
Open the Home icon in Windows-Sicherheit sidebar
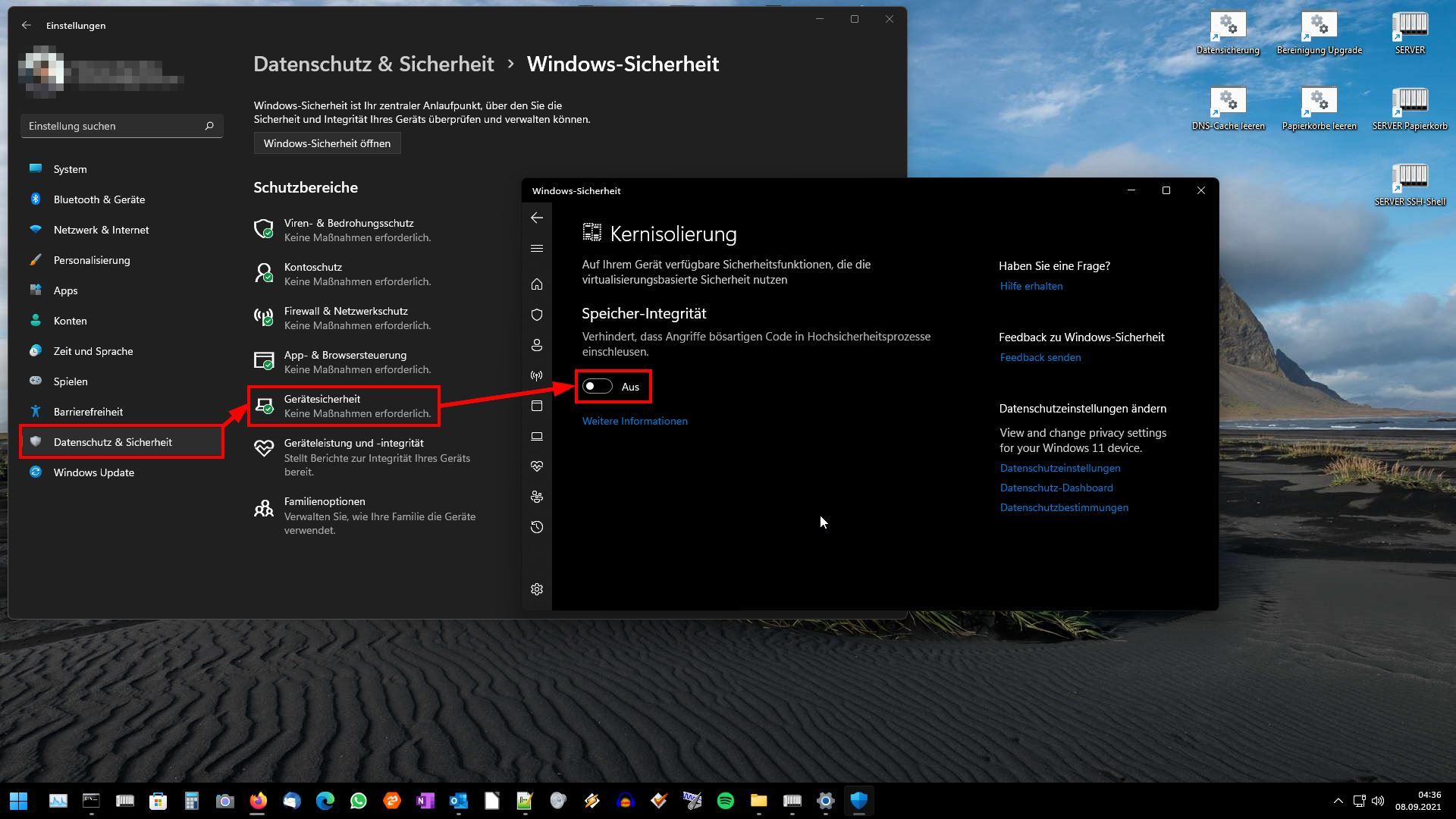click(x=537, y=284)
